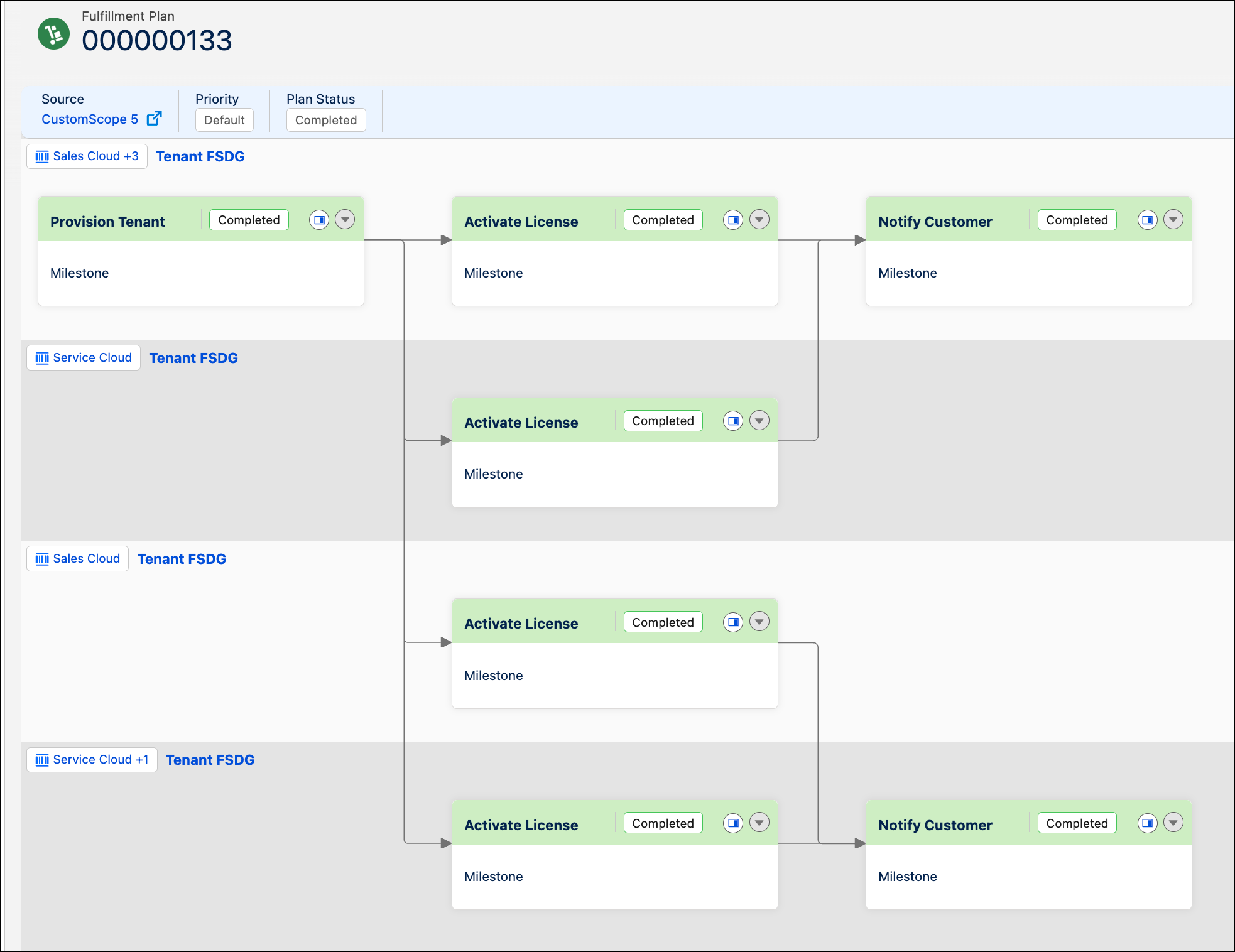Open the Tenant FSDG link beside Sales Cloud +3
The height and width of the screenshot is (952, 1235).
[200, 156]
